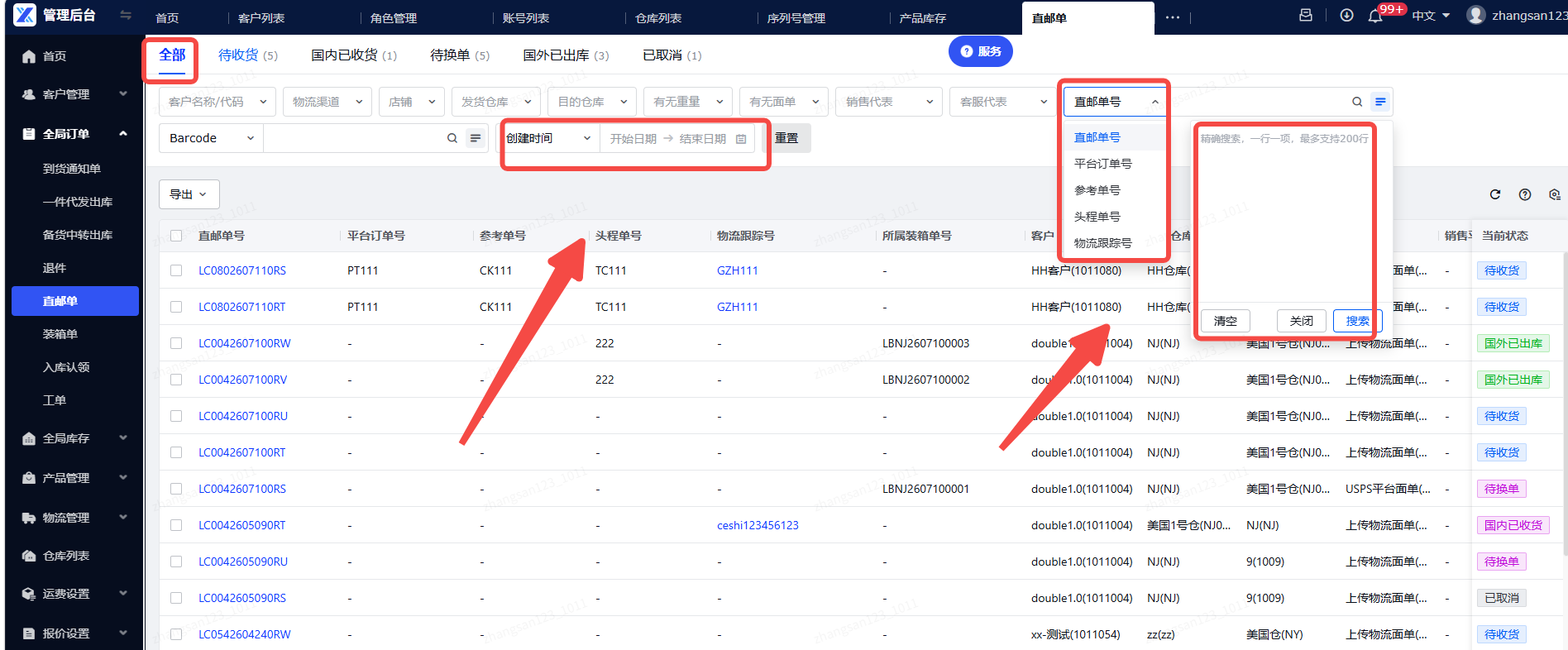Check the row LC0042607100RW checkbox
The image size is (1568, 650).
[176, 343]
